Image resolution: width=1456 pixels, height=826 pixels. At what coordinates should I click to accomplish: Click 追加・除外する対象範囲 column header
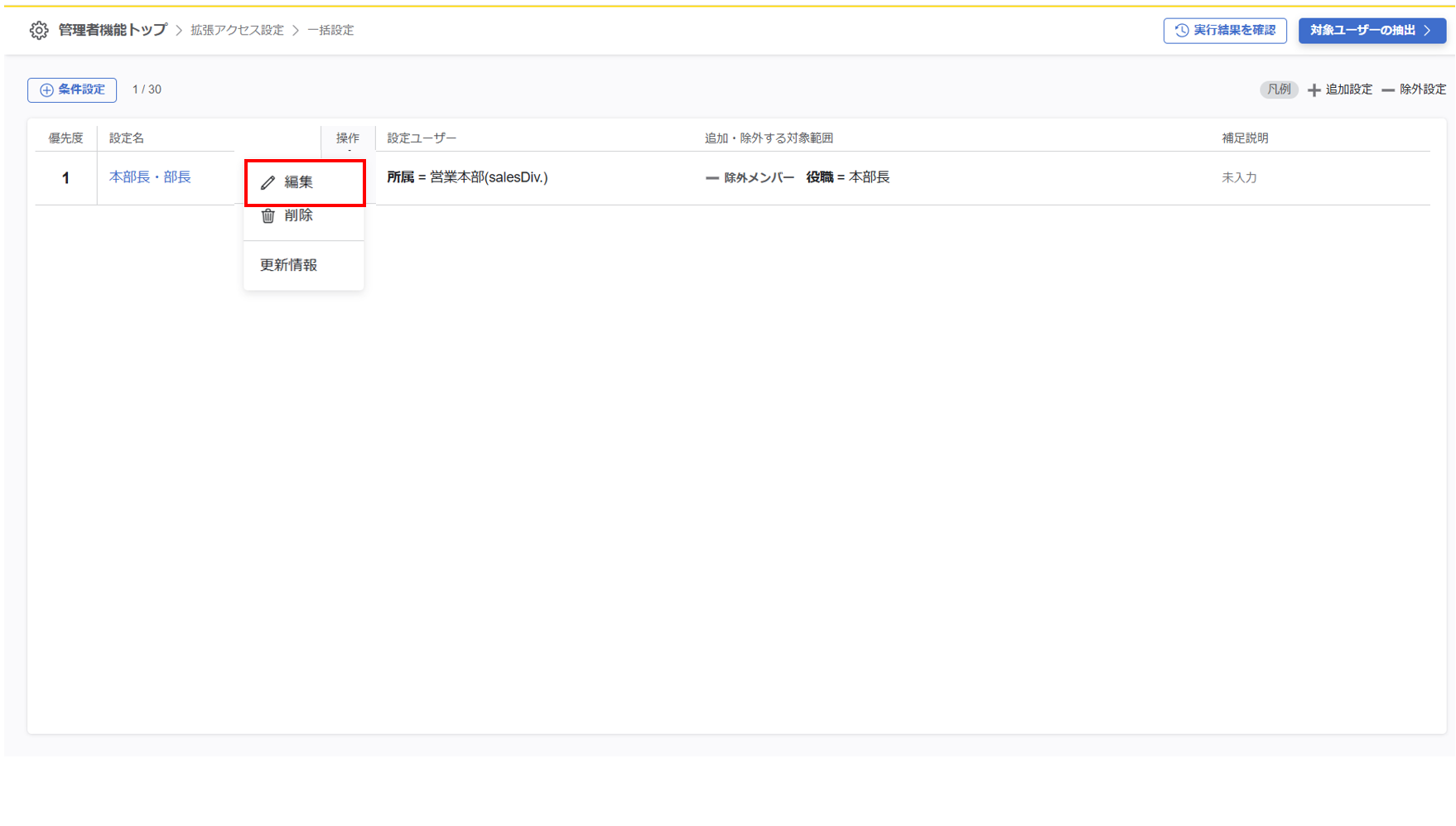[769, 138]
